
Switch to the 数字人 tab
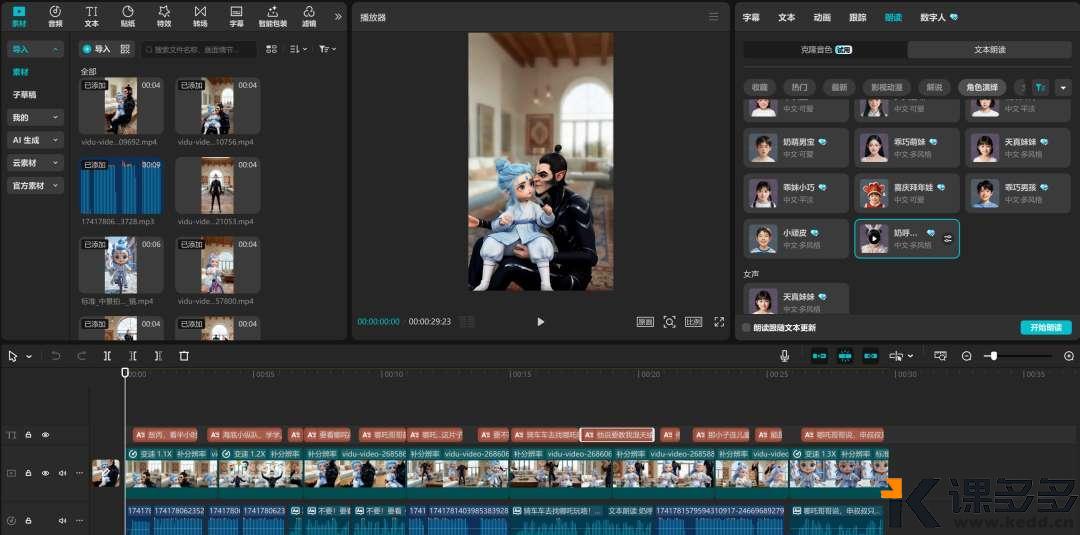[x=939, y=17]
